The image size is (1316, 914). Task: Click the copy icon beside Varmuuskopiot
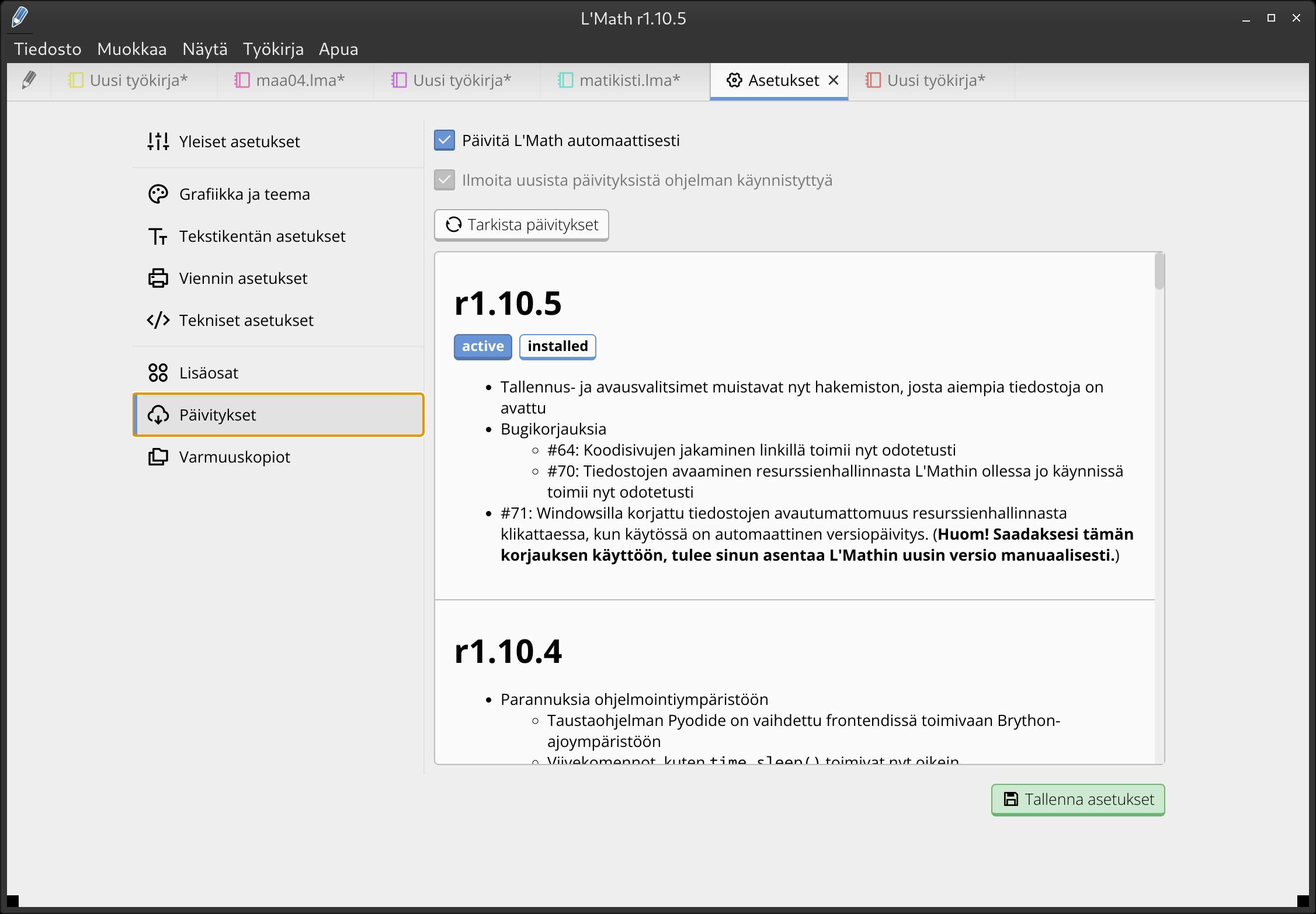(x=158, y=457)
